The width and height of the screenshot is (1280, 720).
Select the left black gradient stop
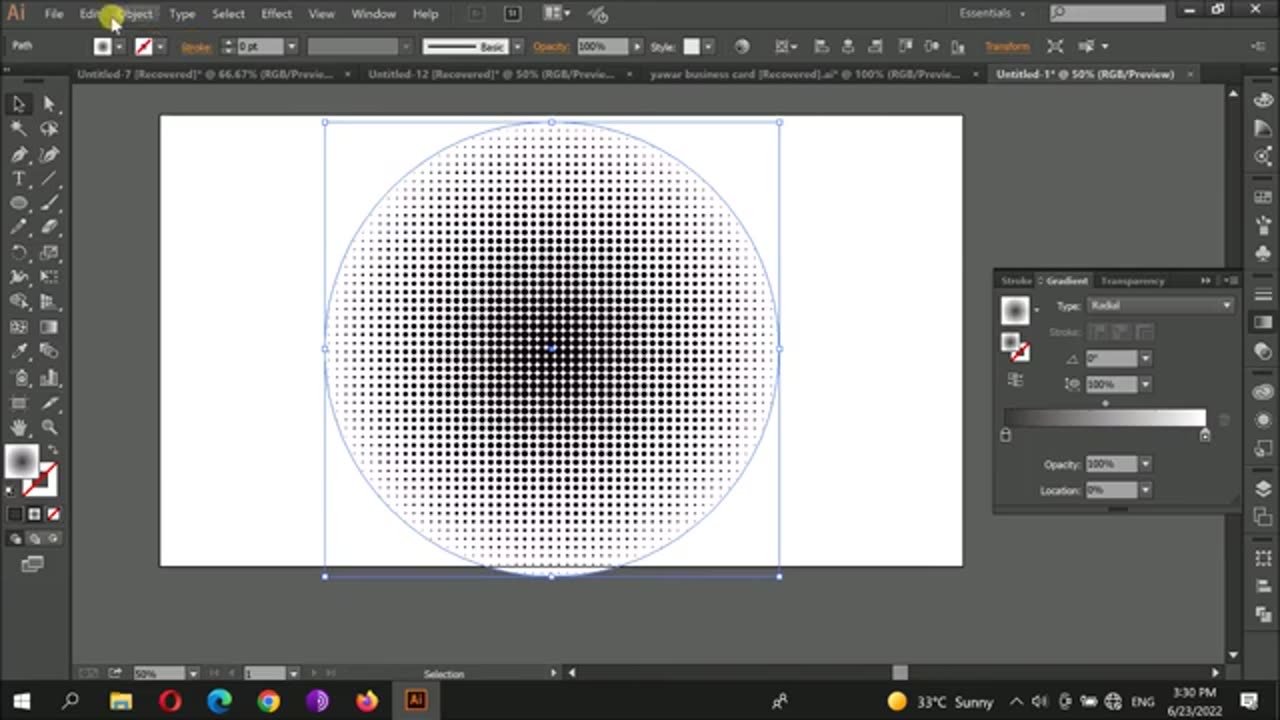pos(1006,435)
